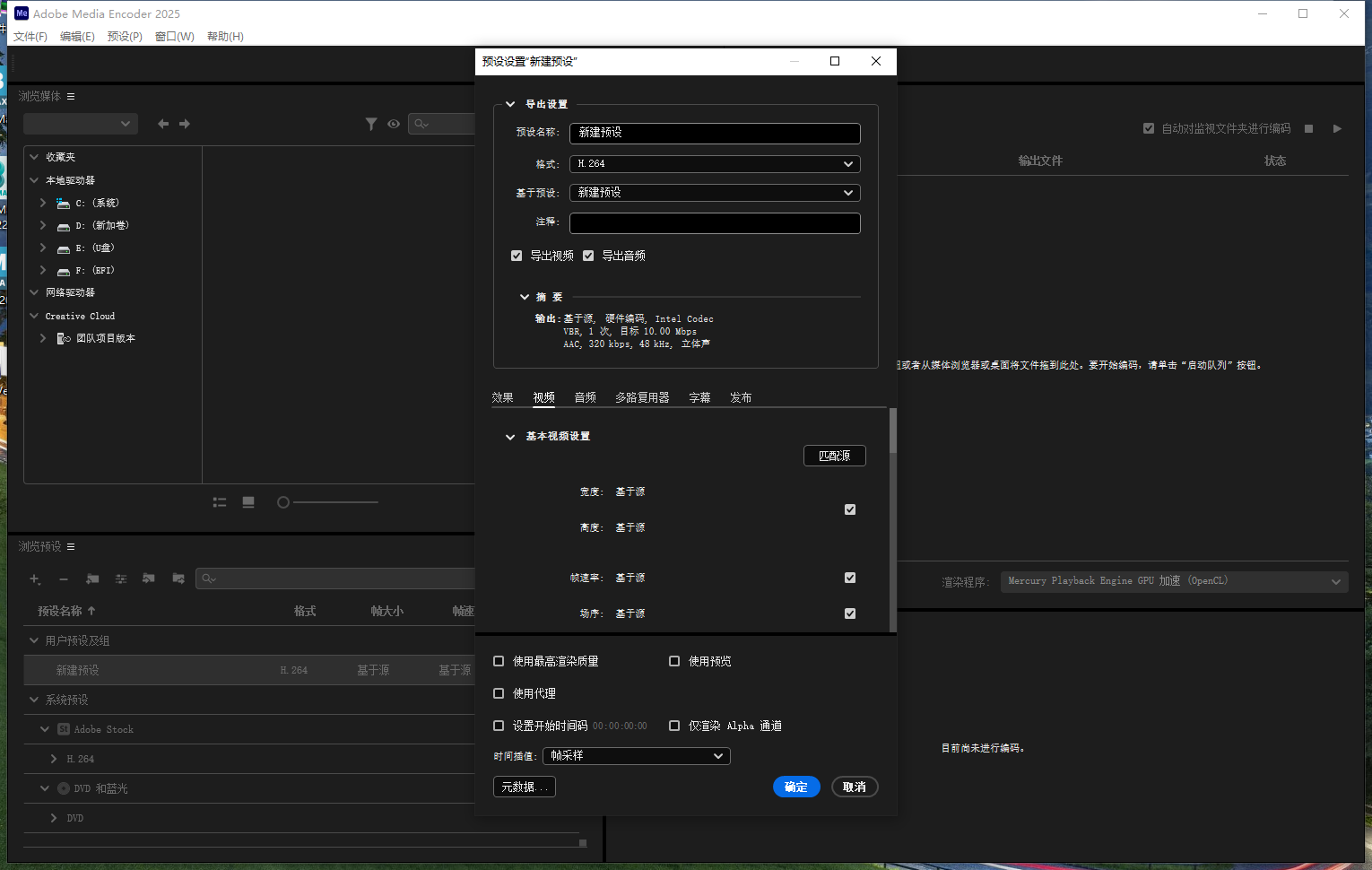Open the 时间插值 帧采样 dropdown
This screenshot has width=1372, height=870.
[x=637, y=756]
